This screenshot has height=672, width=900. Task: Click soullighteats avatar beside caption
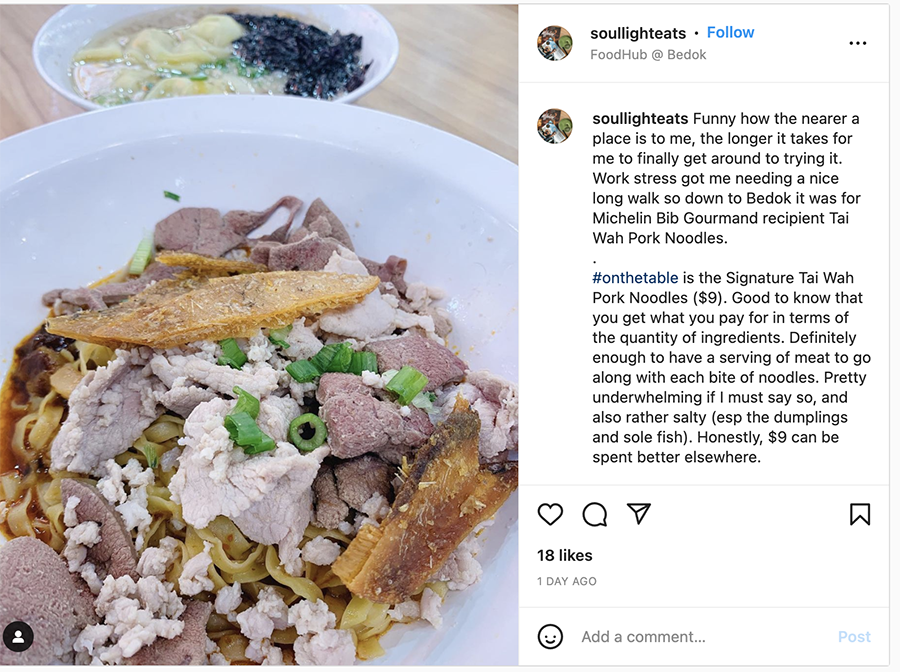point(554,126)
